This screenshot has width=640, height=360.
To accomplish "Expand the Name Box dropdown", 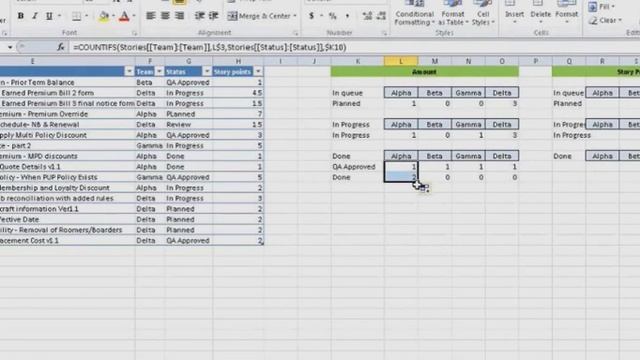I will coord(10,47).
